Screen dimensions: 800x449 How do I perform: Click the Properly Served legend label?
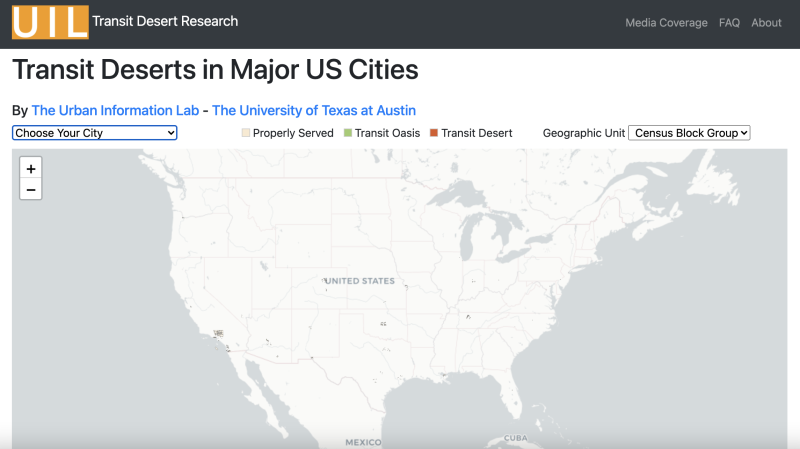tap(293, 133)
